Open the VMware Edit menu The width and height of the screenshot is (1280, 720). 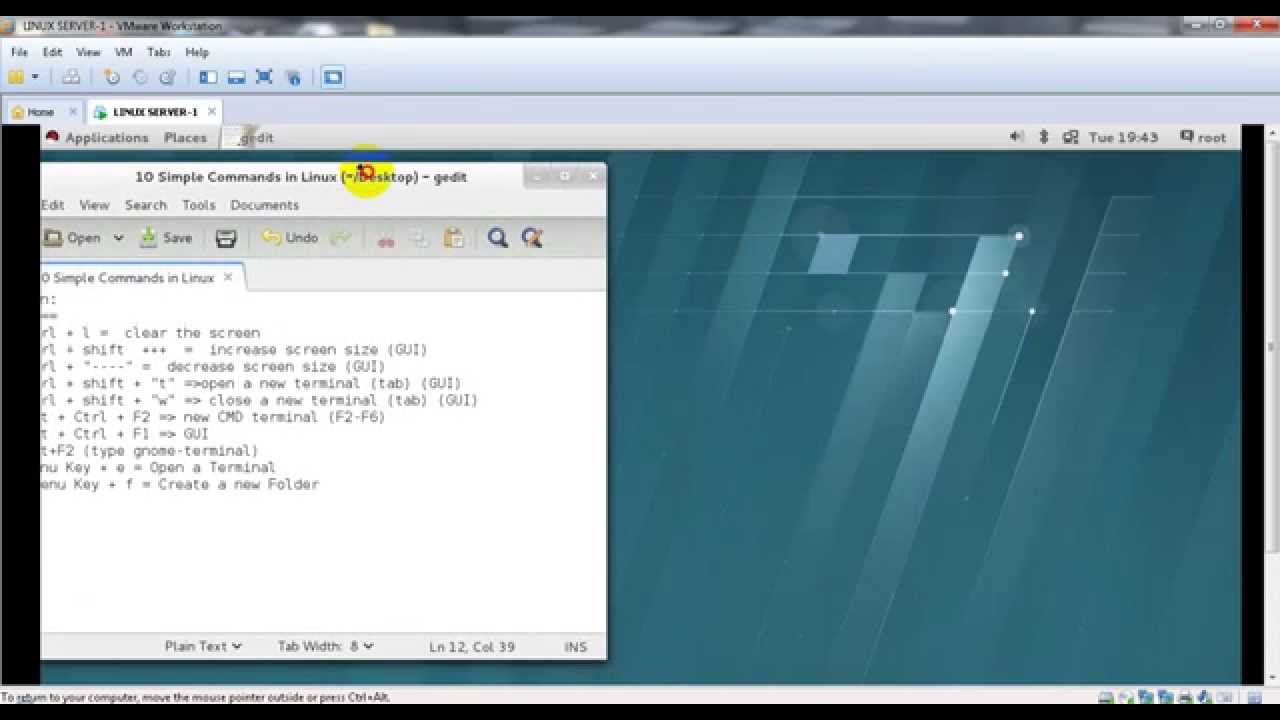tap(52, 52)
